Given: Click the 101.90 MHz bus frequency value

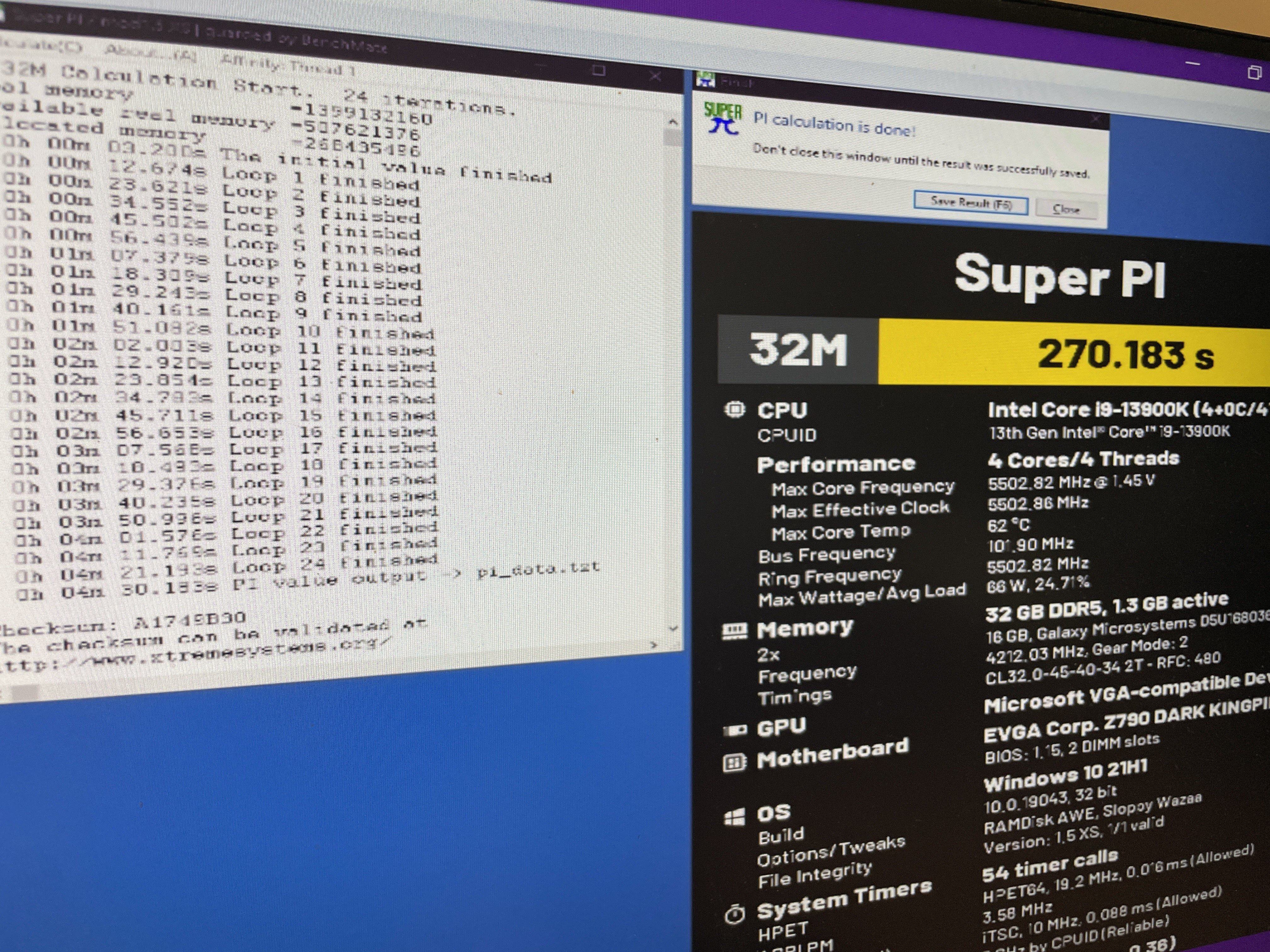Looking at the screenshot, I should (1030, 545).
